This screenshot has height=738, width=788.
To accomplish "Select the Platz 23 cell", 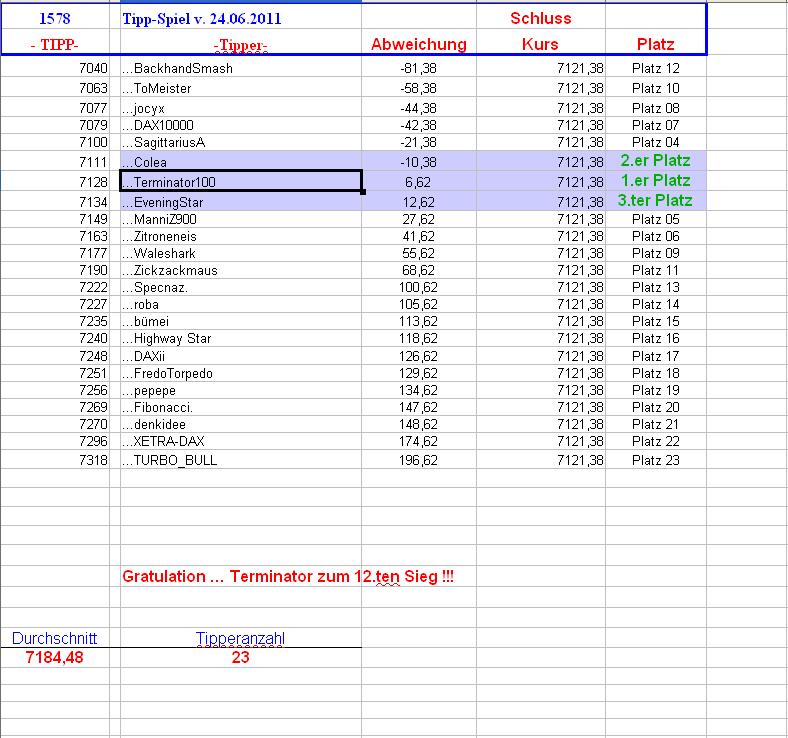I will click(656, 460).
